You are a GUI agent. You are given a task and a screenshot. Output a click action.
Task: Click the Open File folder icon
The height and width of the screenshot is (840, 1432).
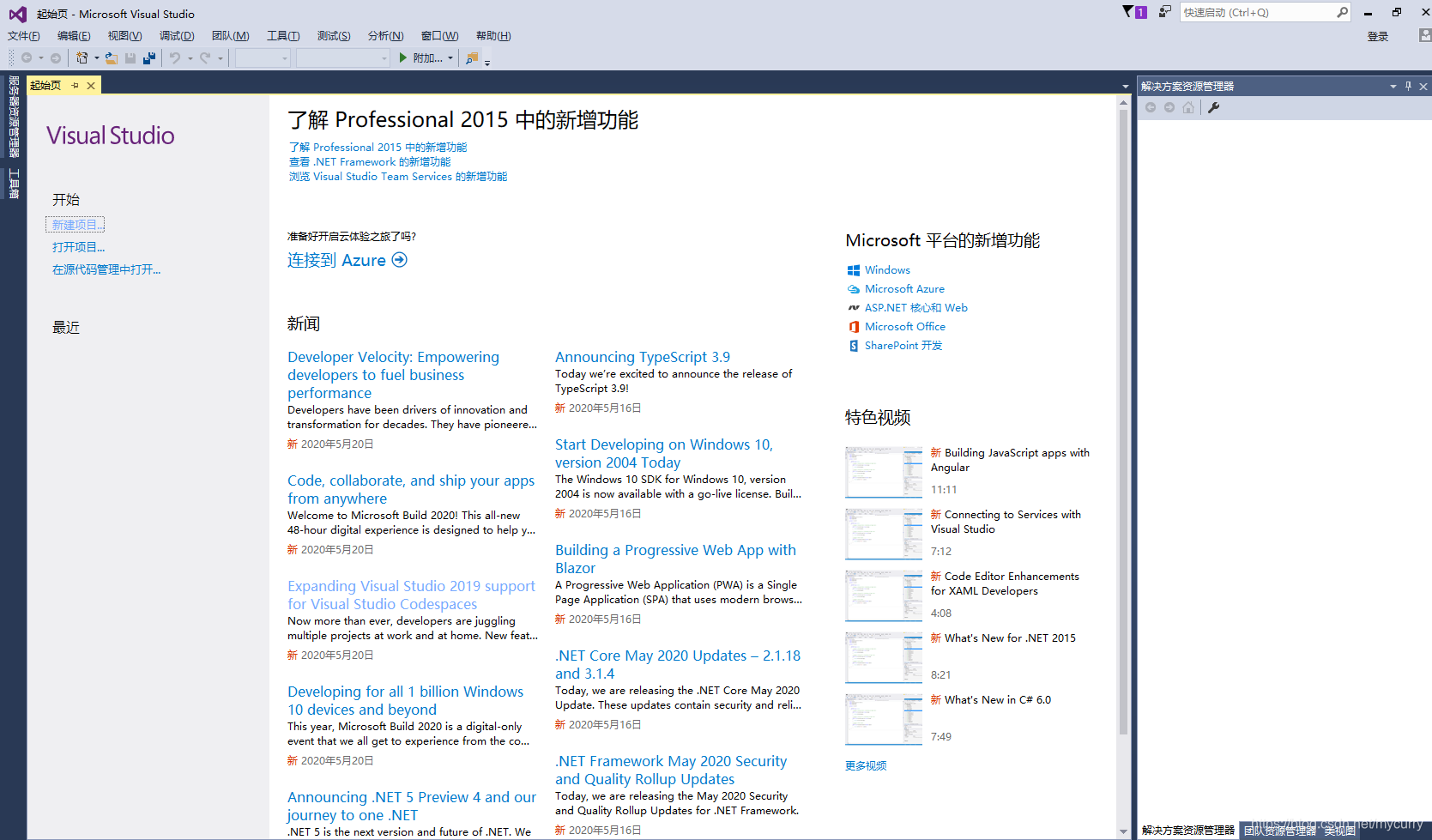pyautogui.click(x=112, y=57)
